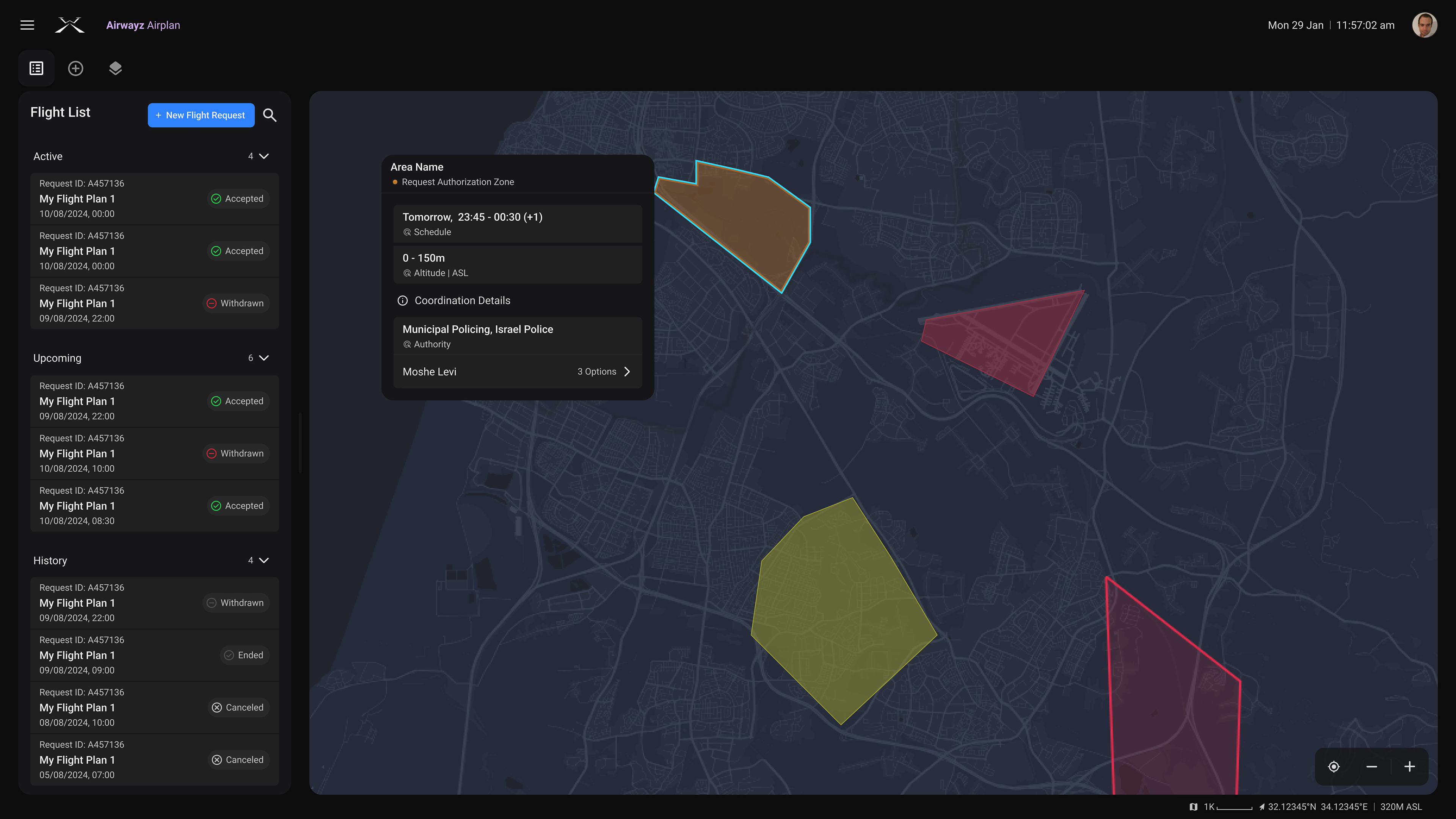Click the Airwayz X logo
1456x819 pixels.
pyautogui.click(x=69, y=25)
